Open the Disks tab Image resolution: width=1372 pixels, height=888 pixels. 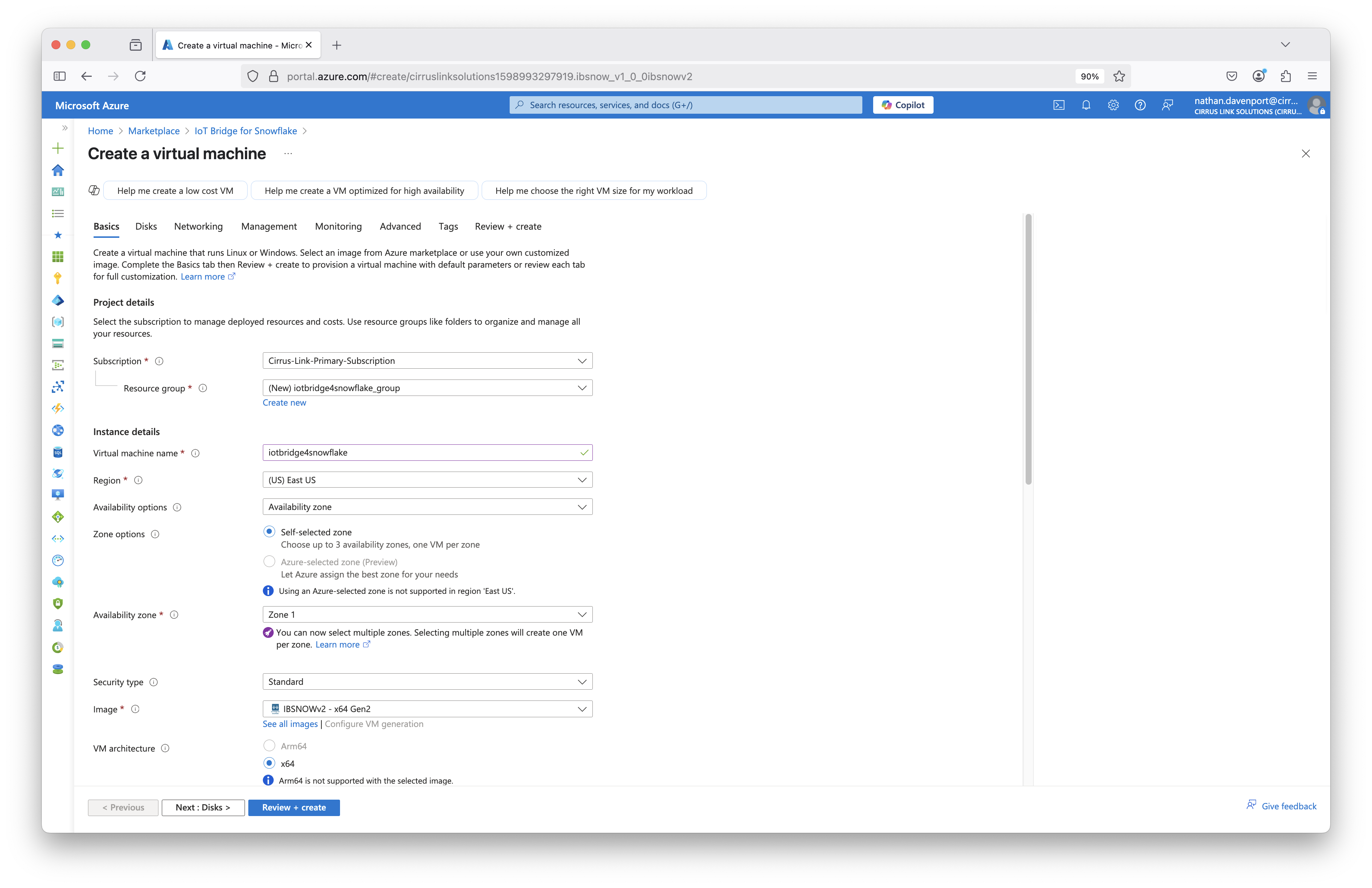(146, 226)
